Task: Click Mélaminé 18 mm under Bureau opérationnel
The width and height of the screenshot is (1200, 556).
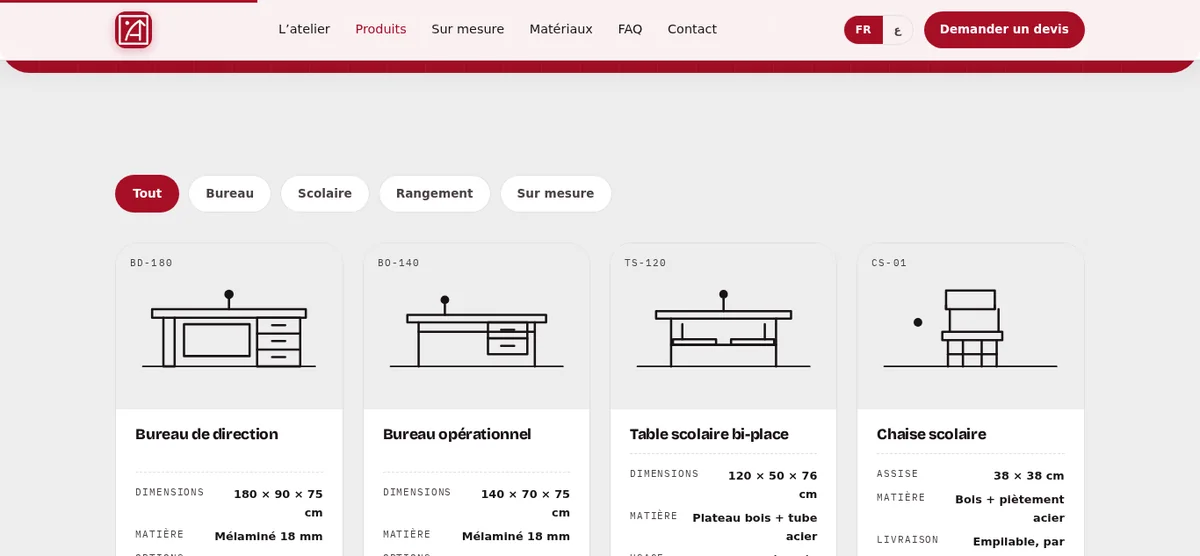Action: point(516,536)
